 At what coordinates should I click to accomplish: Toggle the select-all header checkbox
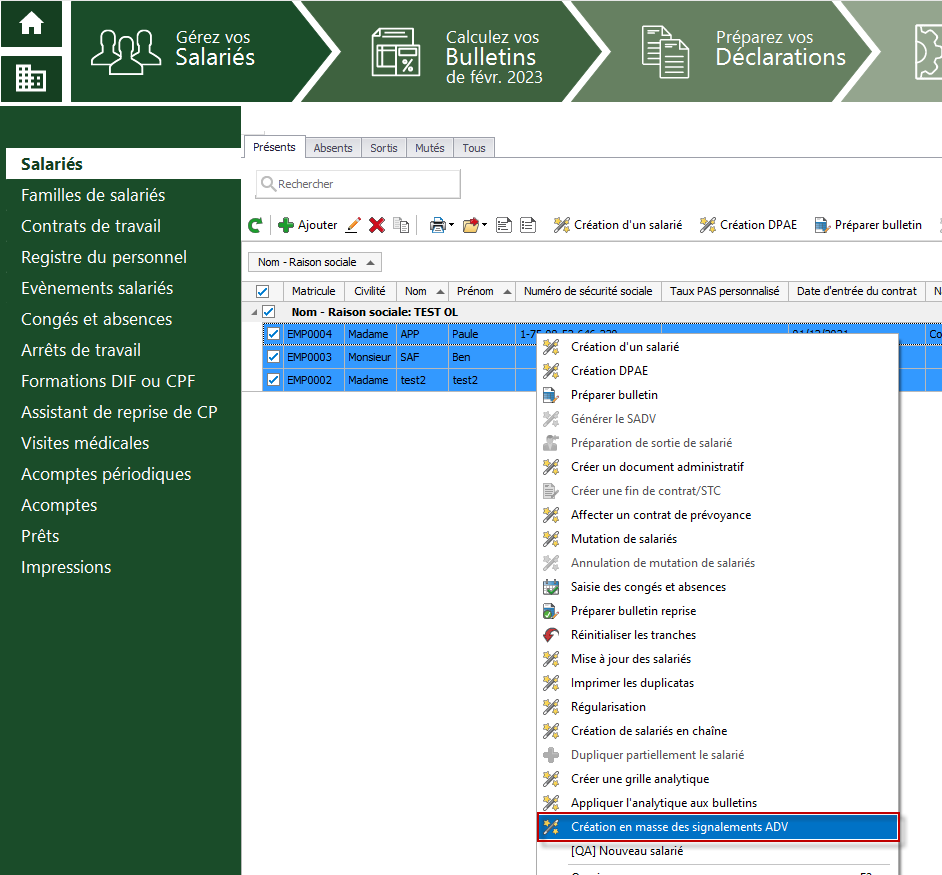point(263,291)
